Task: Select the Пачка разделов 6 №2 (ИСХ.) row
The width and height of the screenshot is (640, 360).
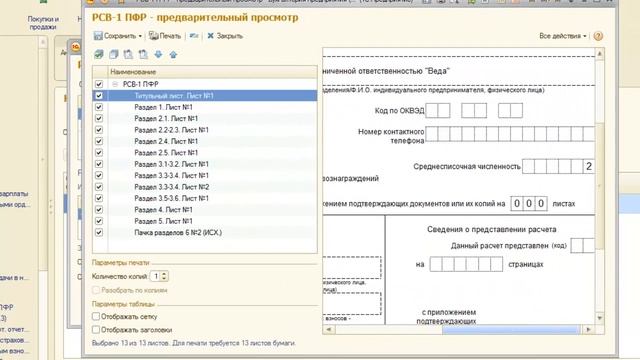Action: (205, 233)
